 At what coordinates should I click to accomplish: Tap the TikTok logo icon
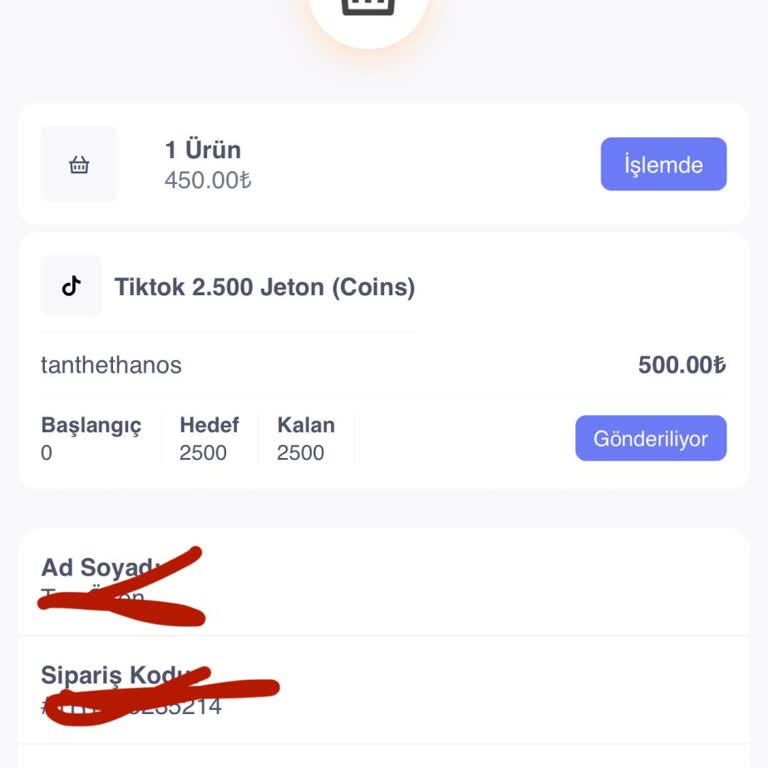71,287
